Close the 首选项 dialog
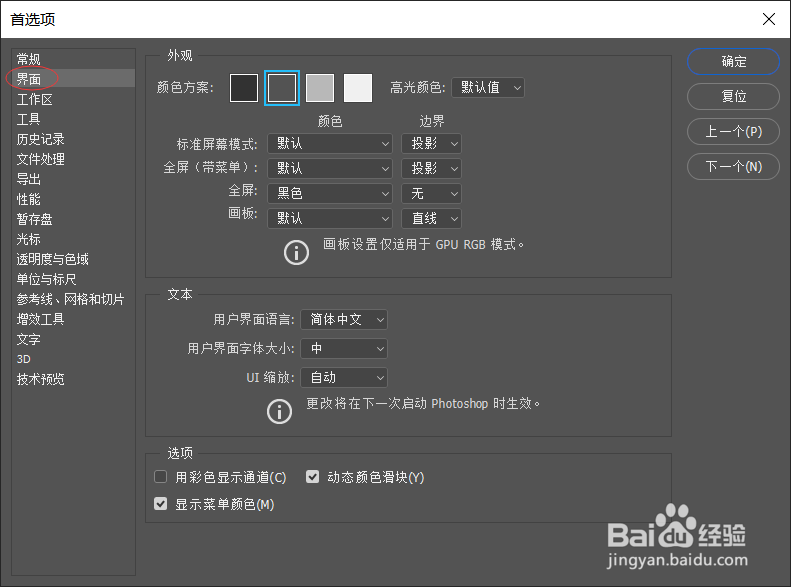 (x=769, y=19)
